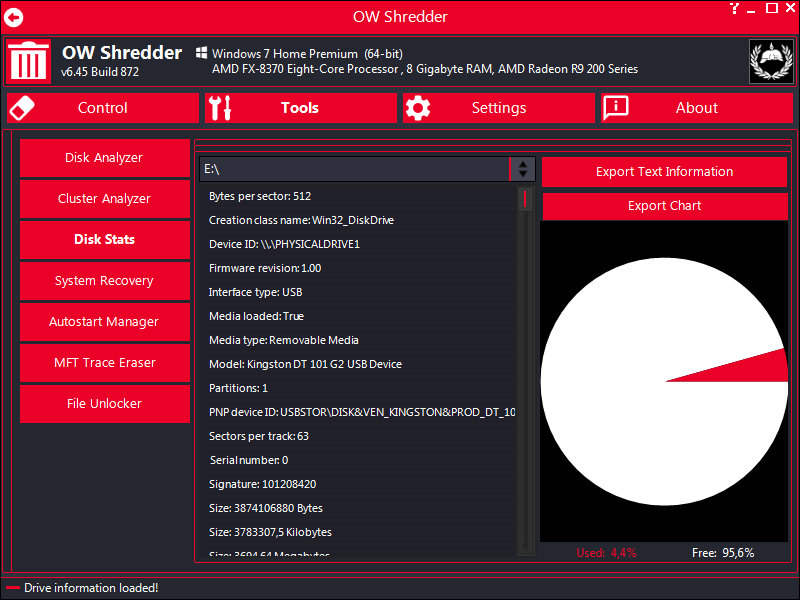Image resolution: width=800 pixels, height=600 pixels.
Task: Click the wrench and screwdriver Tools icon
Action: click(220, 108)
